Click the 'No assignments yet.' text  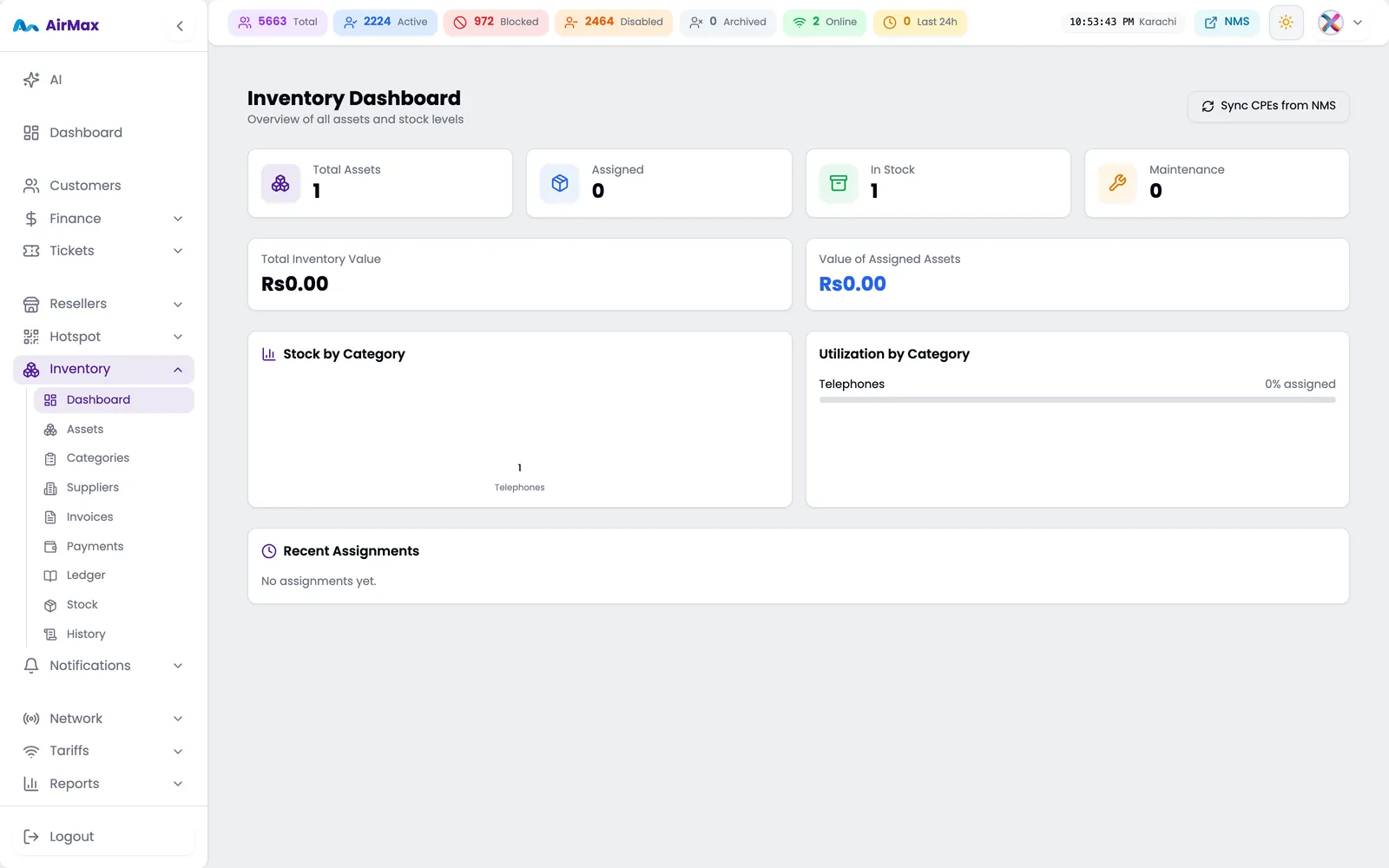coord(319,582)
